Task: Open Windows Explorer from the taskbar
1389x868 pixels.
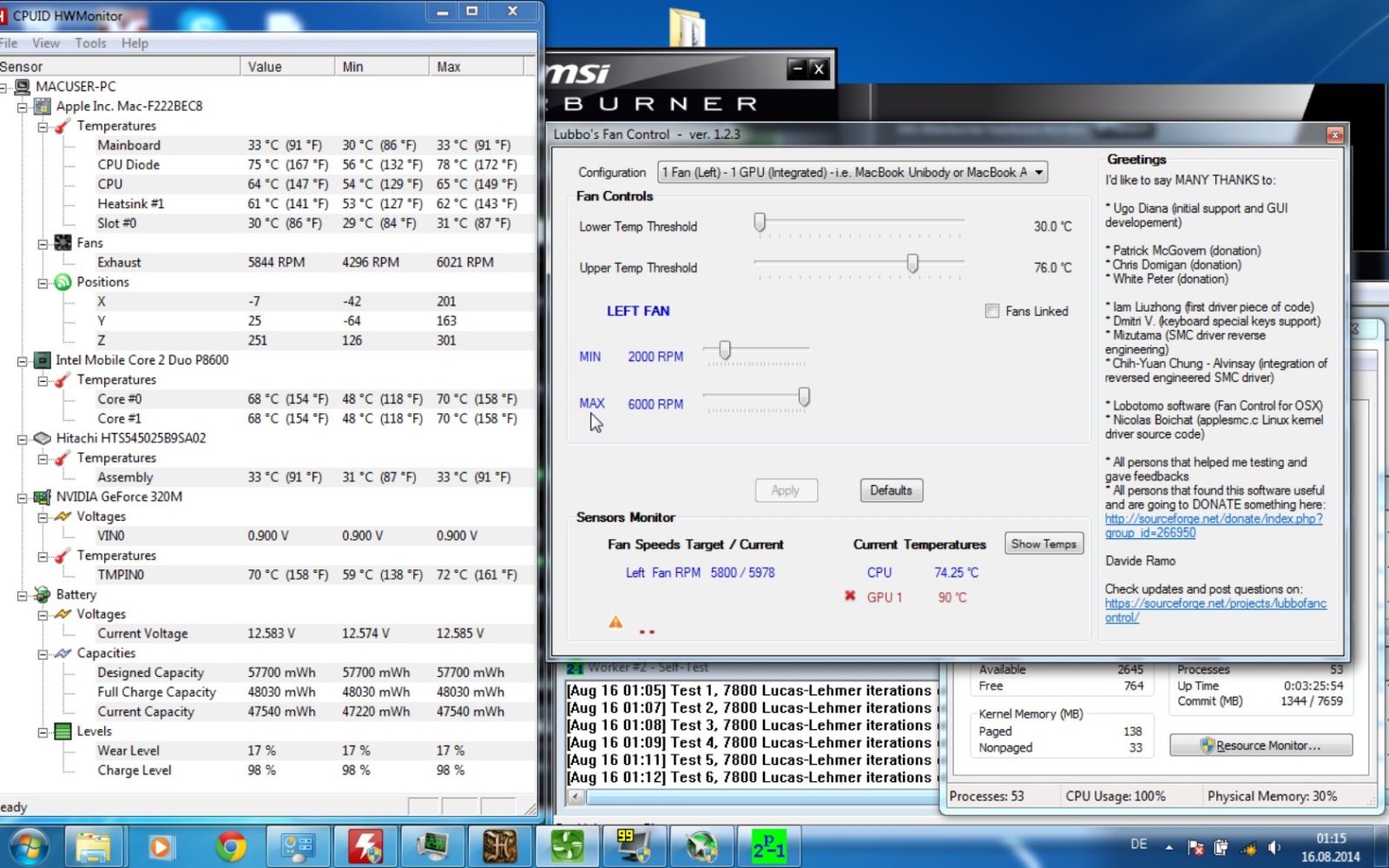Action: pos(93,846)
